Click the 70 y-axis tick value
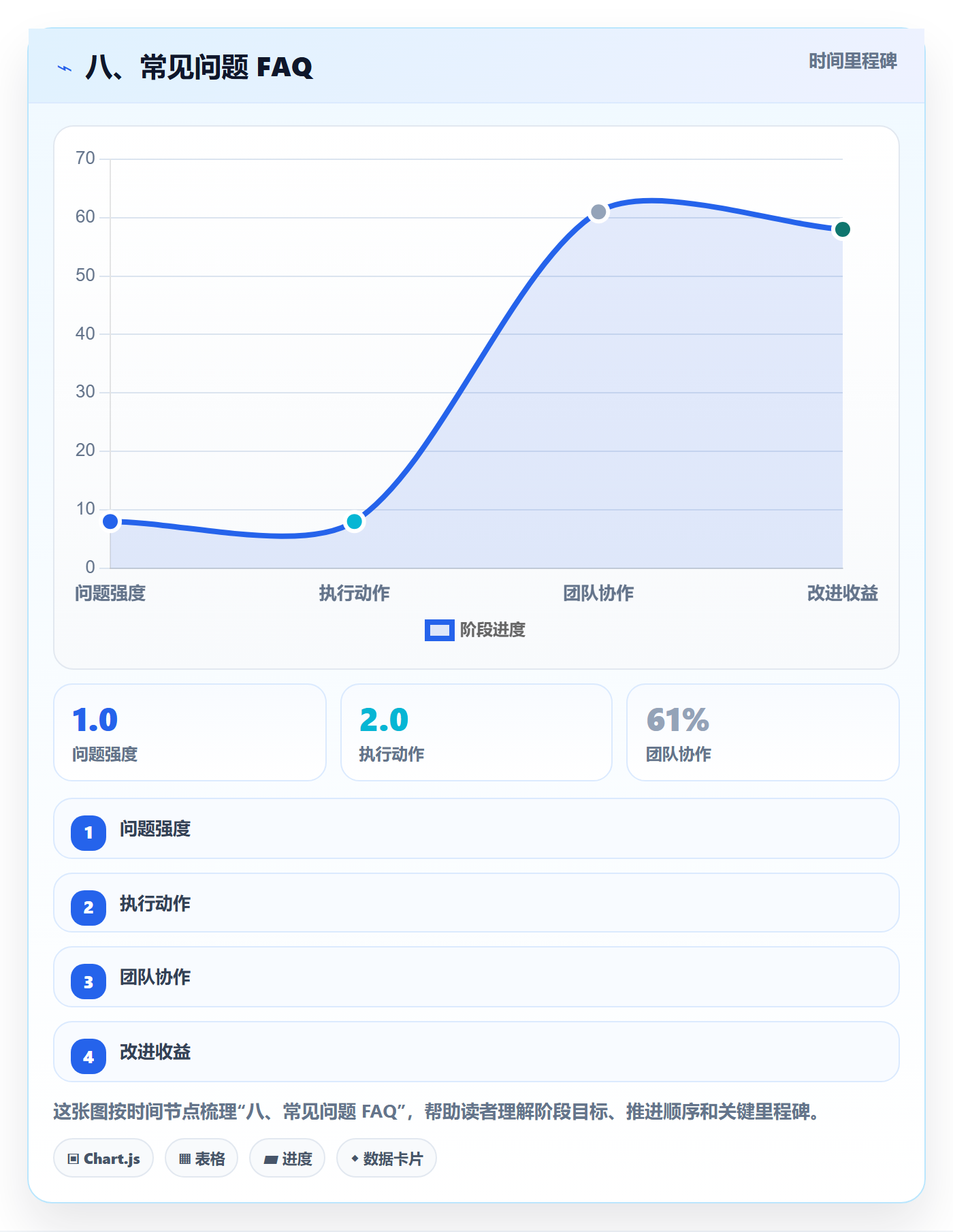The image size is (953, 1232). pyautogui.click(x=85, y=159)
